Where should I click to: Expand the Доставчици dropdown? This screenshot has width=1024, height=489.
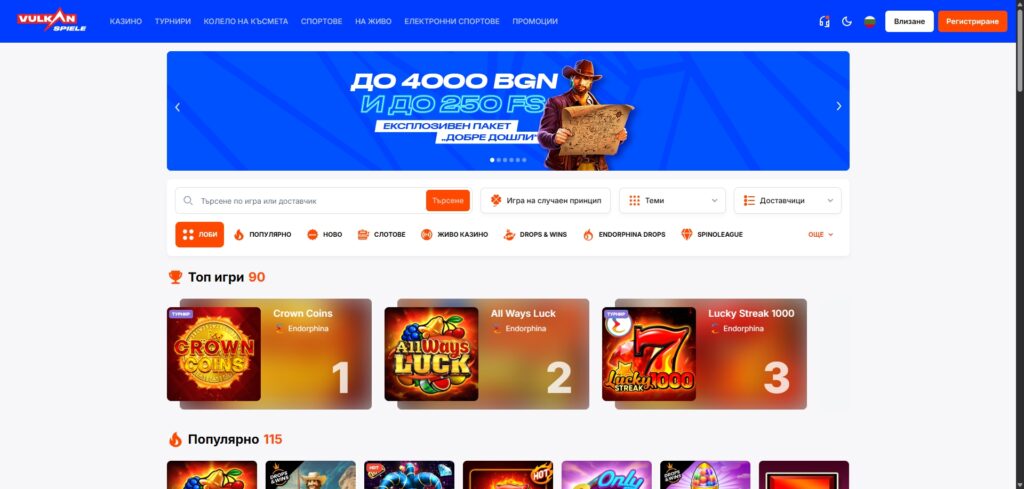(x=788, y=200)
